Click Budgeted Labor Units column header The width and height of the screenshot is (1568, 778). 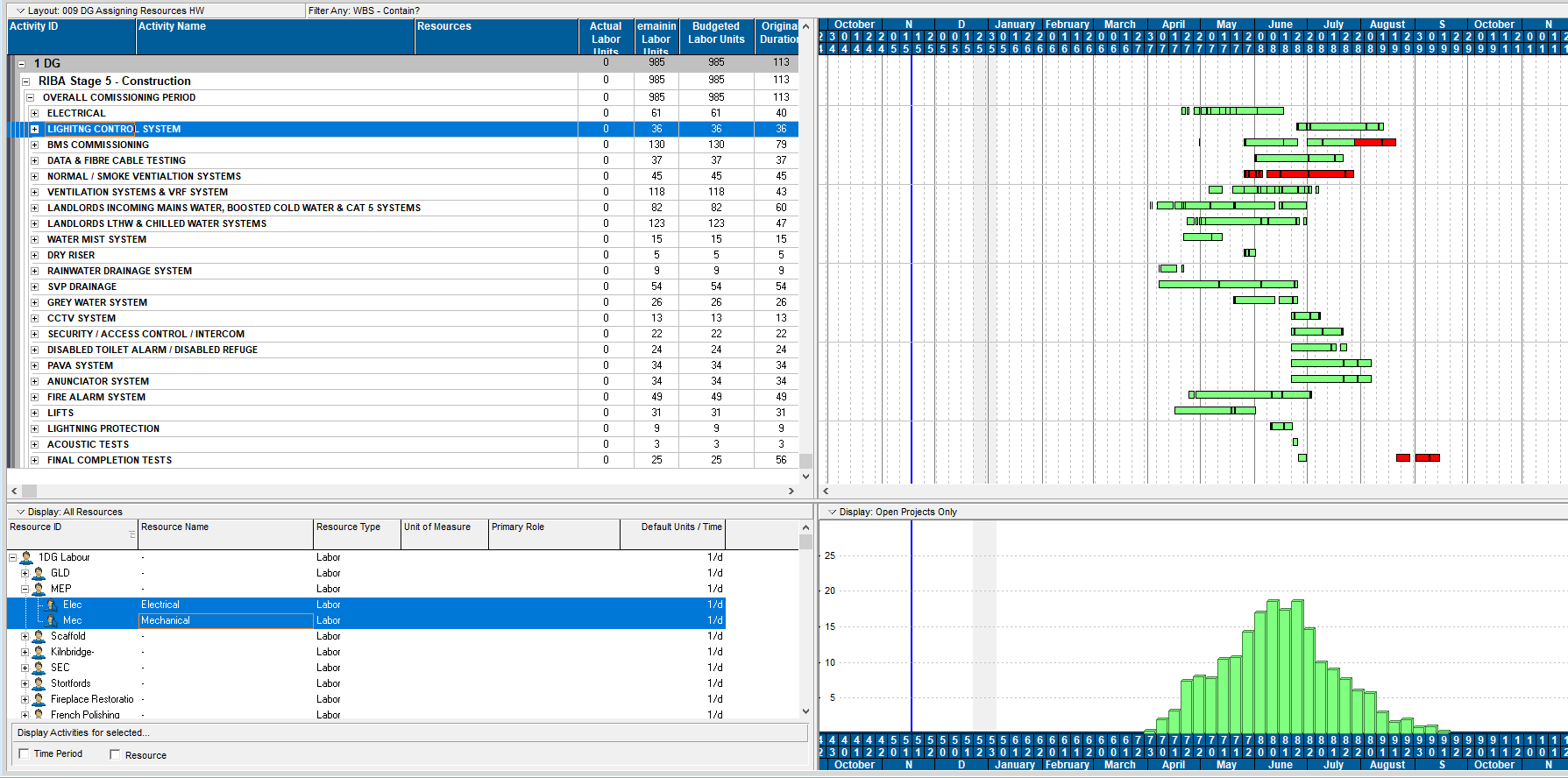pos(716,37)
